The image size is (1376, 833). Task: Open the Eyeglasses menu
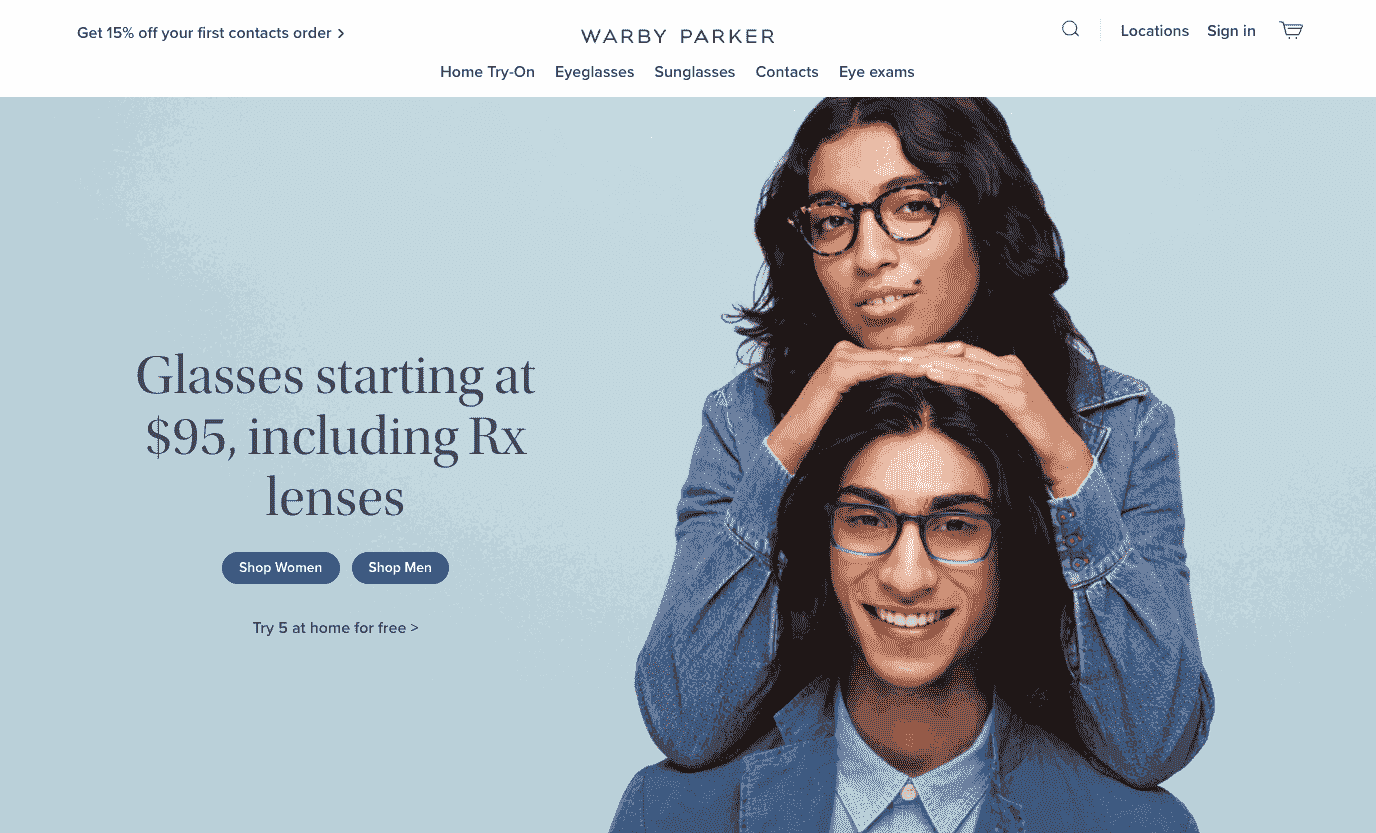(594, 72)
